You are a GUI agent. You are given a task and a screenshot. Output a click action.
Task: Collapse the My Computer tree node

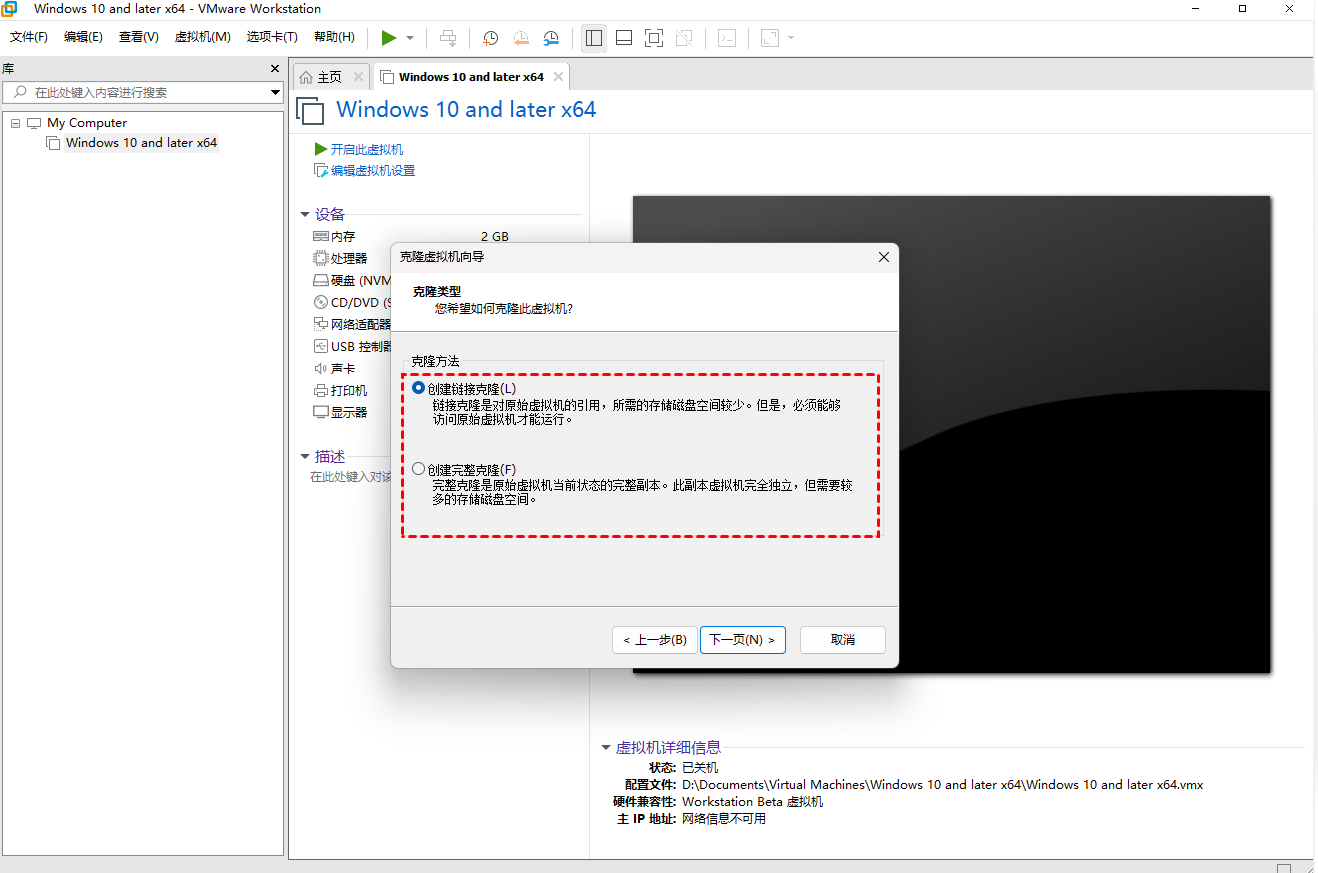tap(16, 123)
